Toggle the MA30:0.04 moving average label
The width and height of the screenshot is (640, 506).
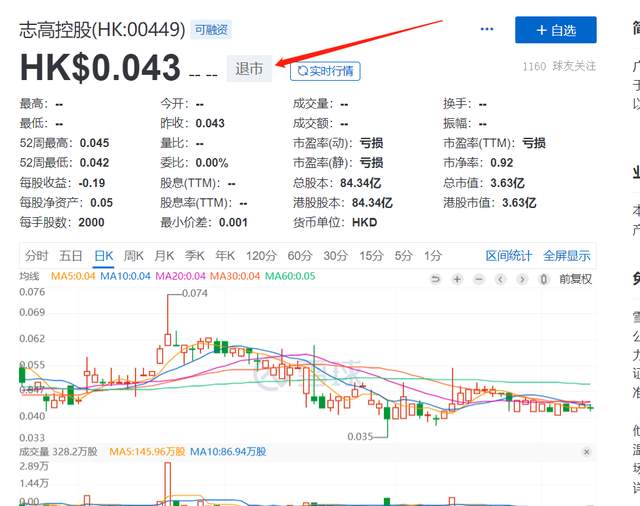click(235, 276)
